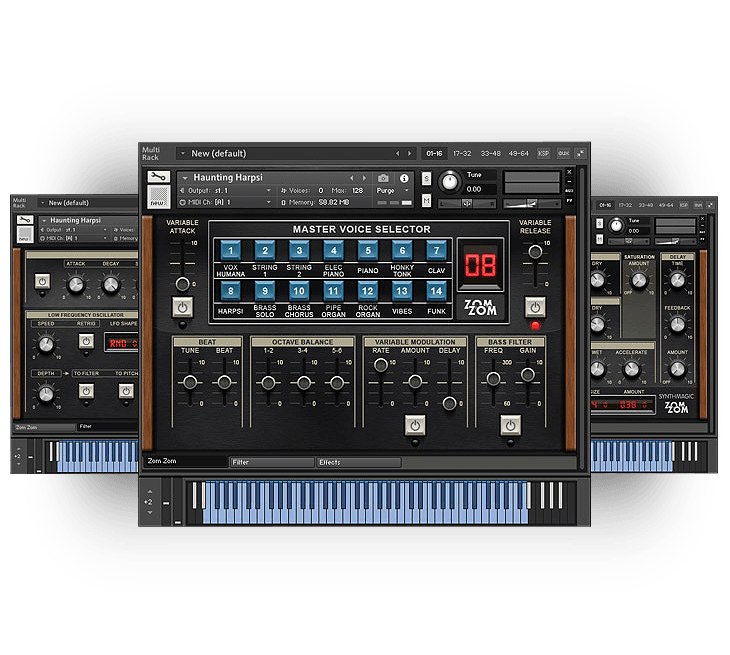730x655 pixels.
Task: Click the instrument volume slider bar
Action: 532,203
